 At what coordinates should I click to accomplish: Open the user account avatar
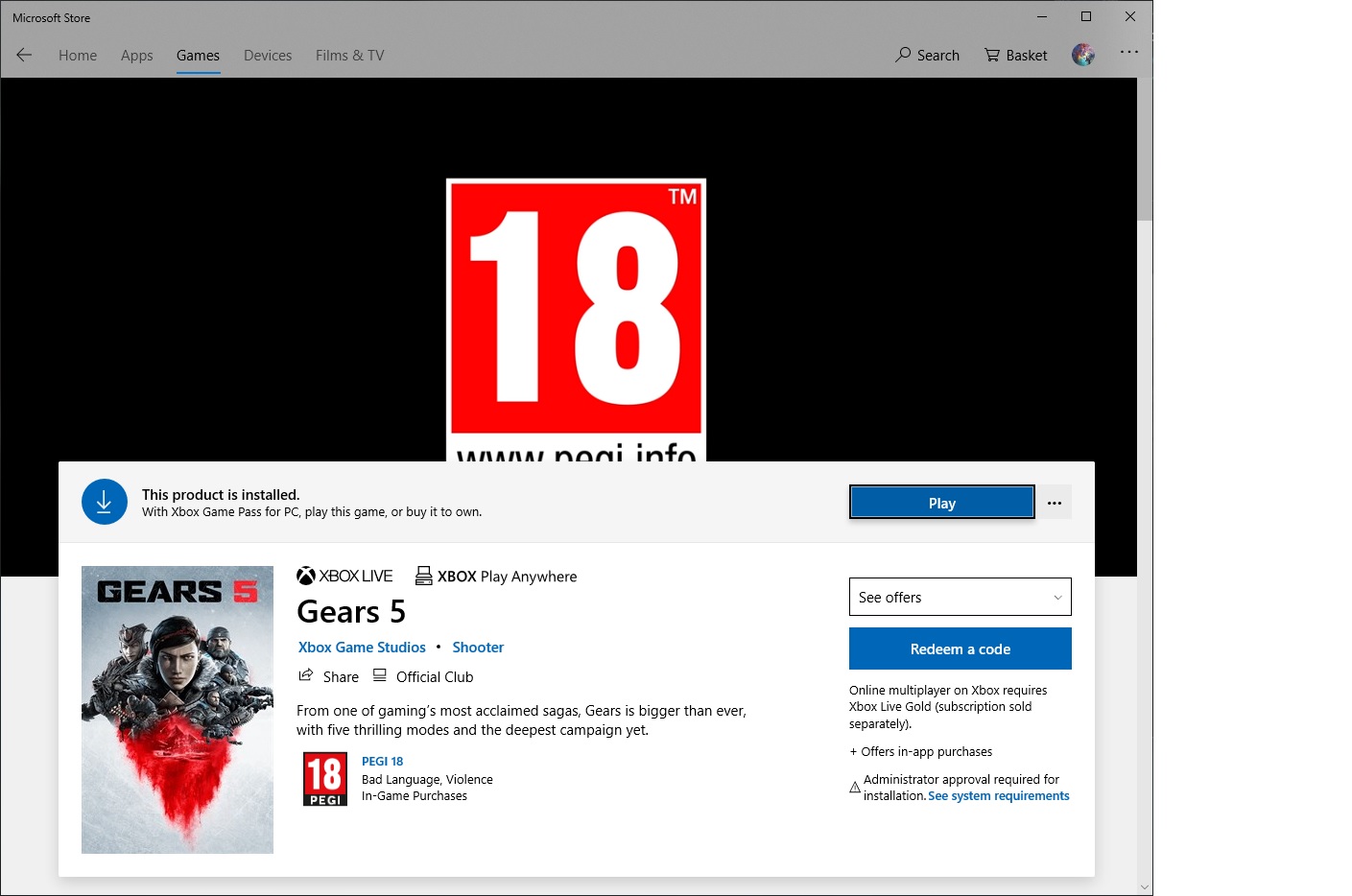(x=1083, y=55)
